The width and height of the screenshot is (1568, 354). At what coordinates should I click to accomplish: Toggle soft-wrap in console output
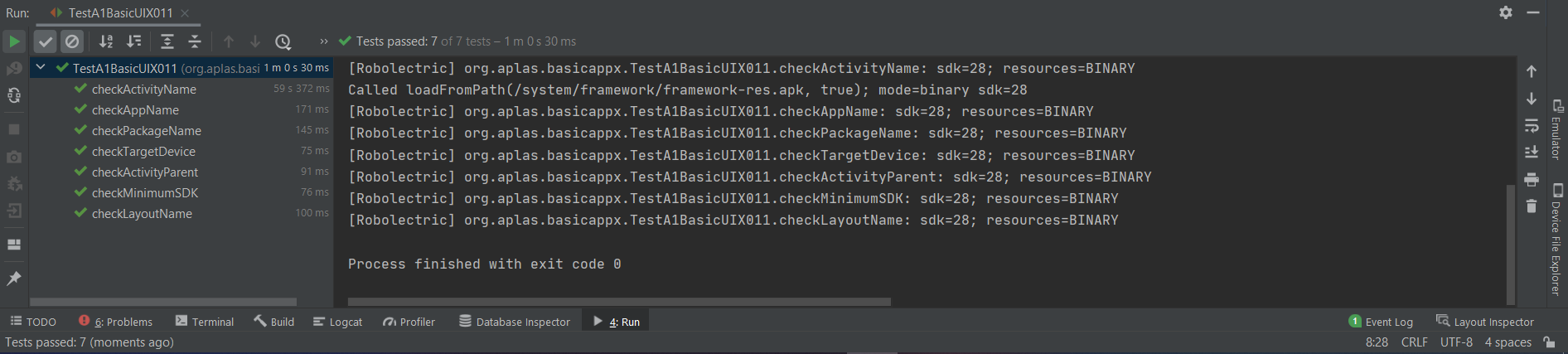point(1531,126)
